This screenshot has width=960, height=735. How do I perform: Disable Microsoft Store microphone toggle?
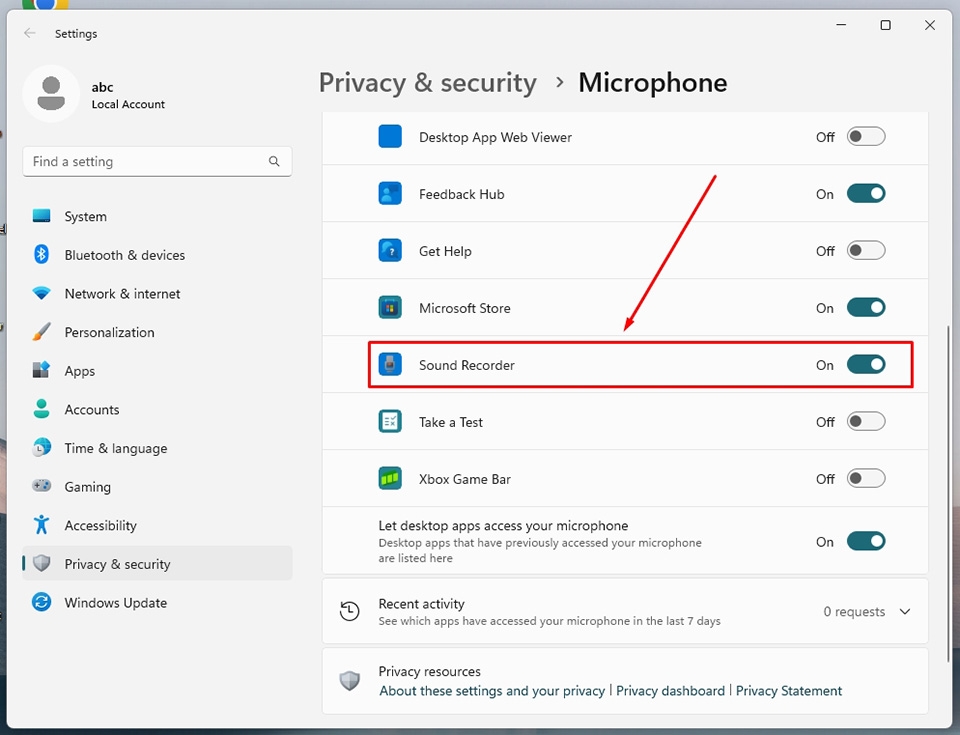[x=866, y=307]
